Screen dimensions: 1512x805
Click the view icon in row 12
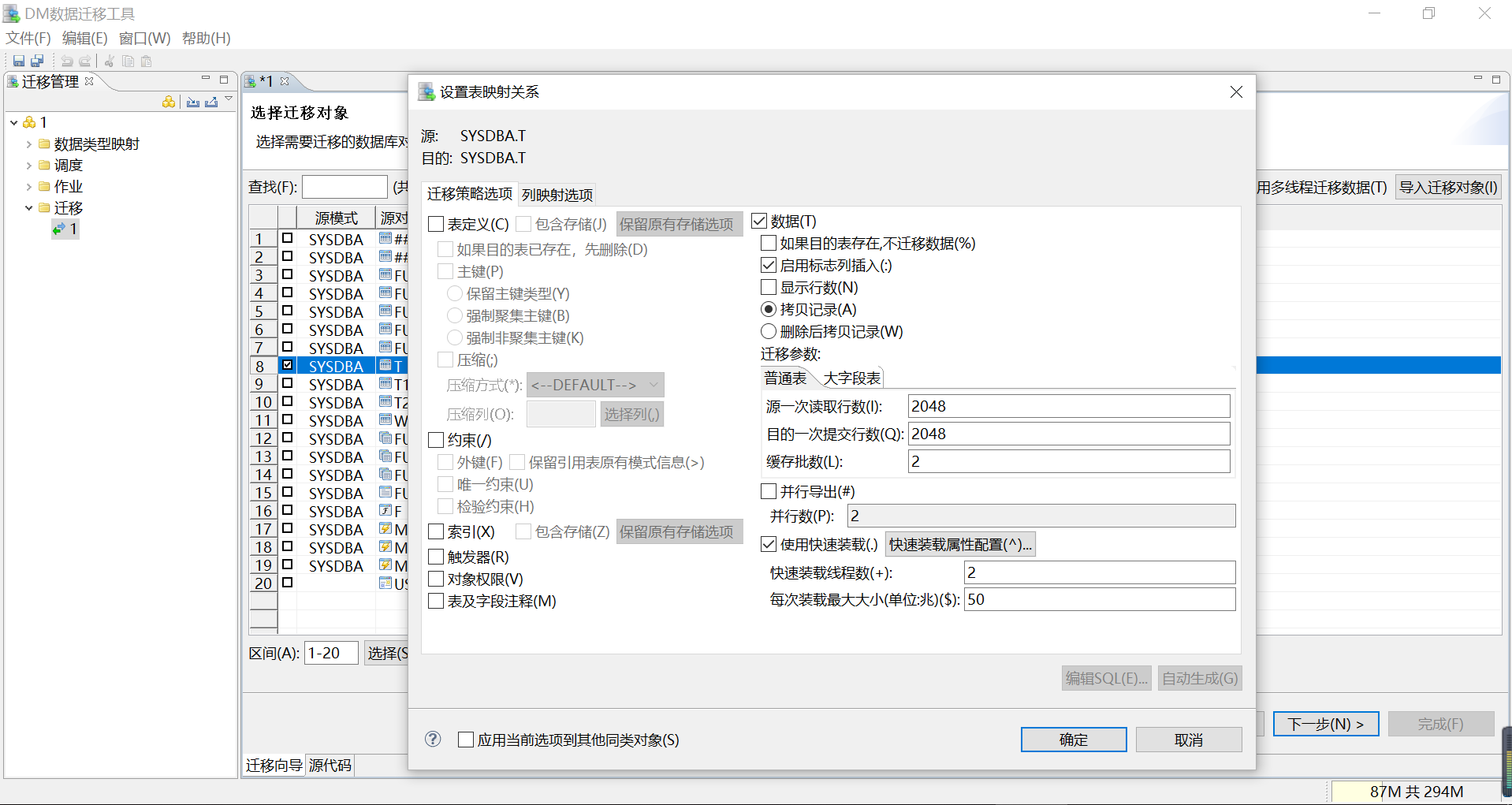[385, 438]
